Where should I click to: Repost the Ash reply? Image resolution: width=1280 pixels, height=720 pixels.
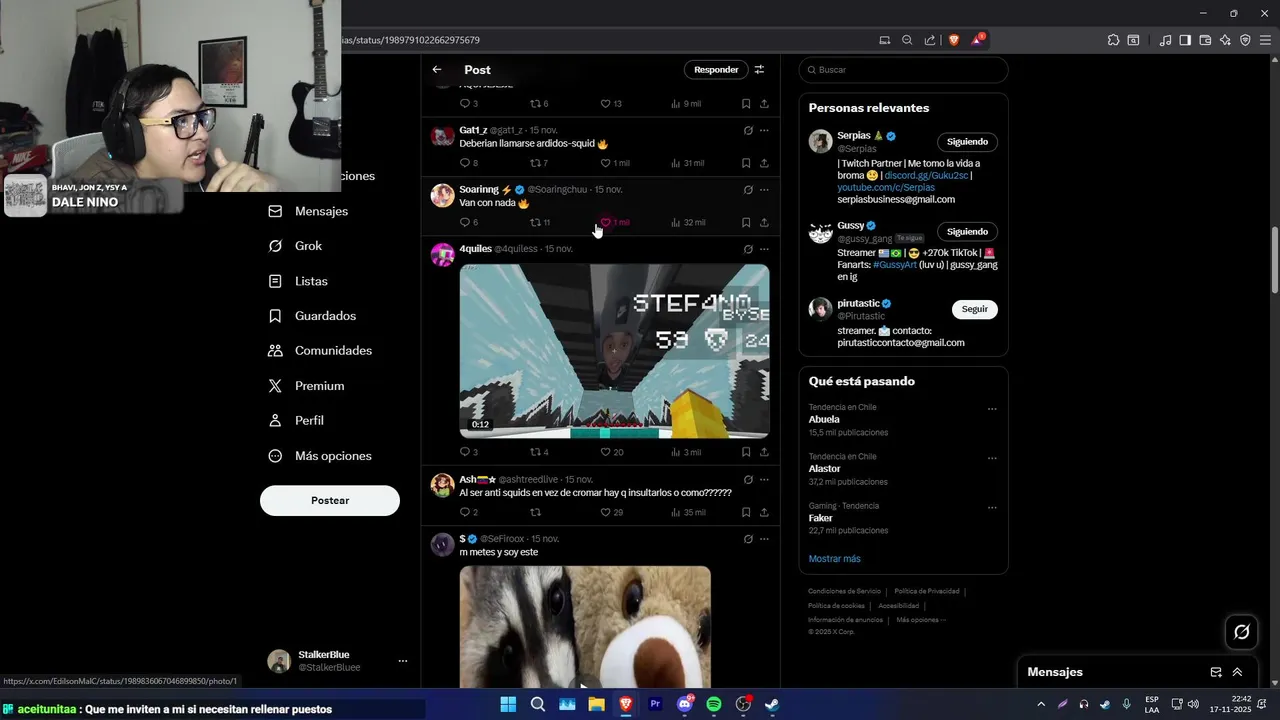(x=535, y=512)
